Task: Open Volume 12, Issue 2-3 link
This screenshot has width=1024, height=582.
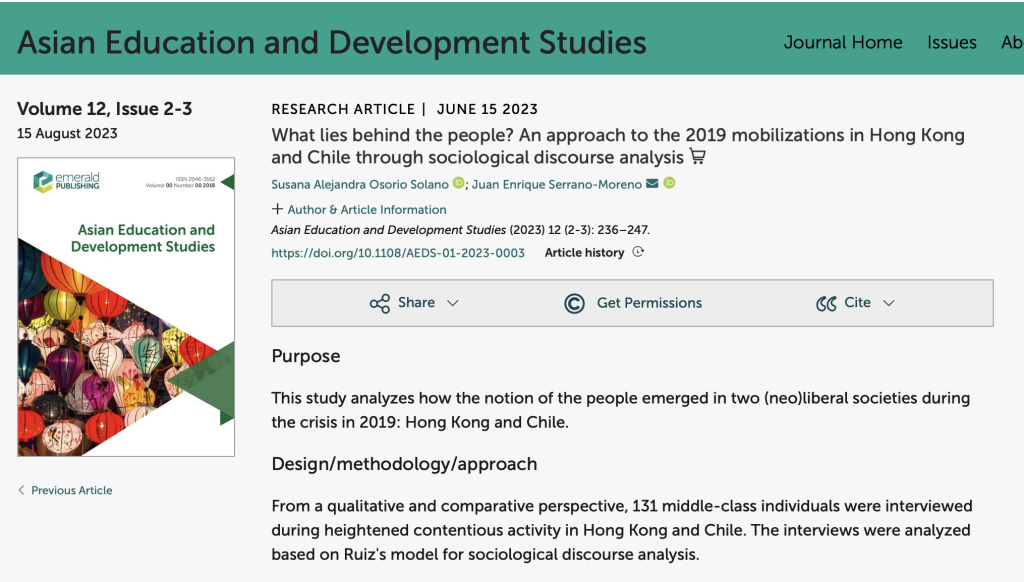Action: [102, 109]
